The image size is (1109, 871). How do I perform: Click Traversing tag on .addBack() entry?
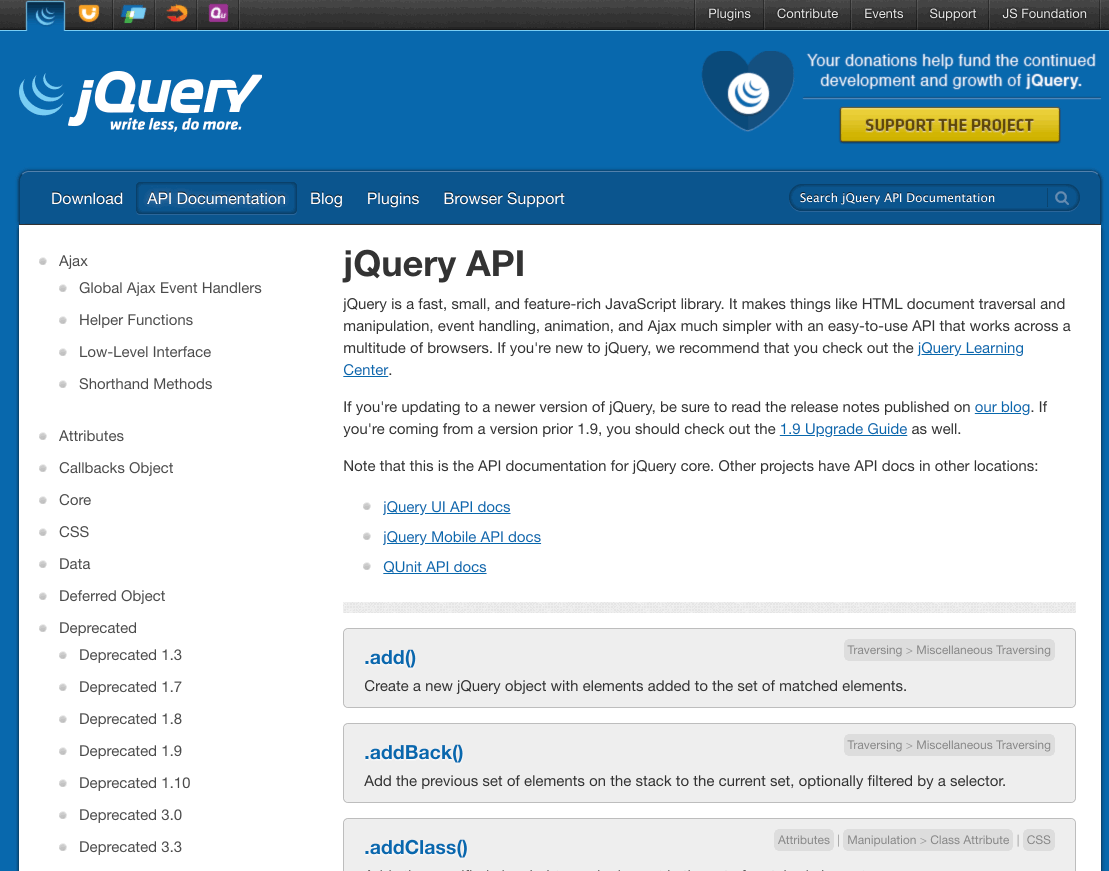click(x=874, y=744)
